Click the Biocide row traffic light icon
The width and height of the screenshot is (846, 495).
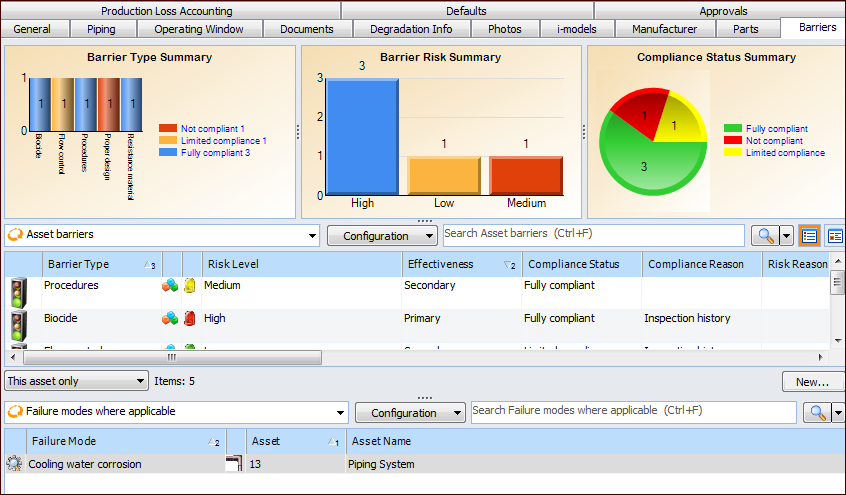coord(19,326)
